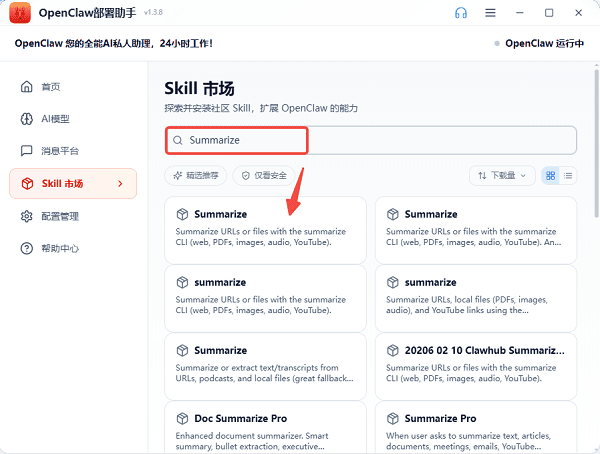The height and width of the screenshot is (454, 600).
Task: Click text 'URLs, podcasts, and local files'
Action: tap(233, 378)
